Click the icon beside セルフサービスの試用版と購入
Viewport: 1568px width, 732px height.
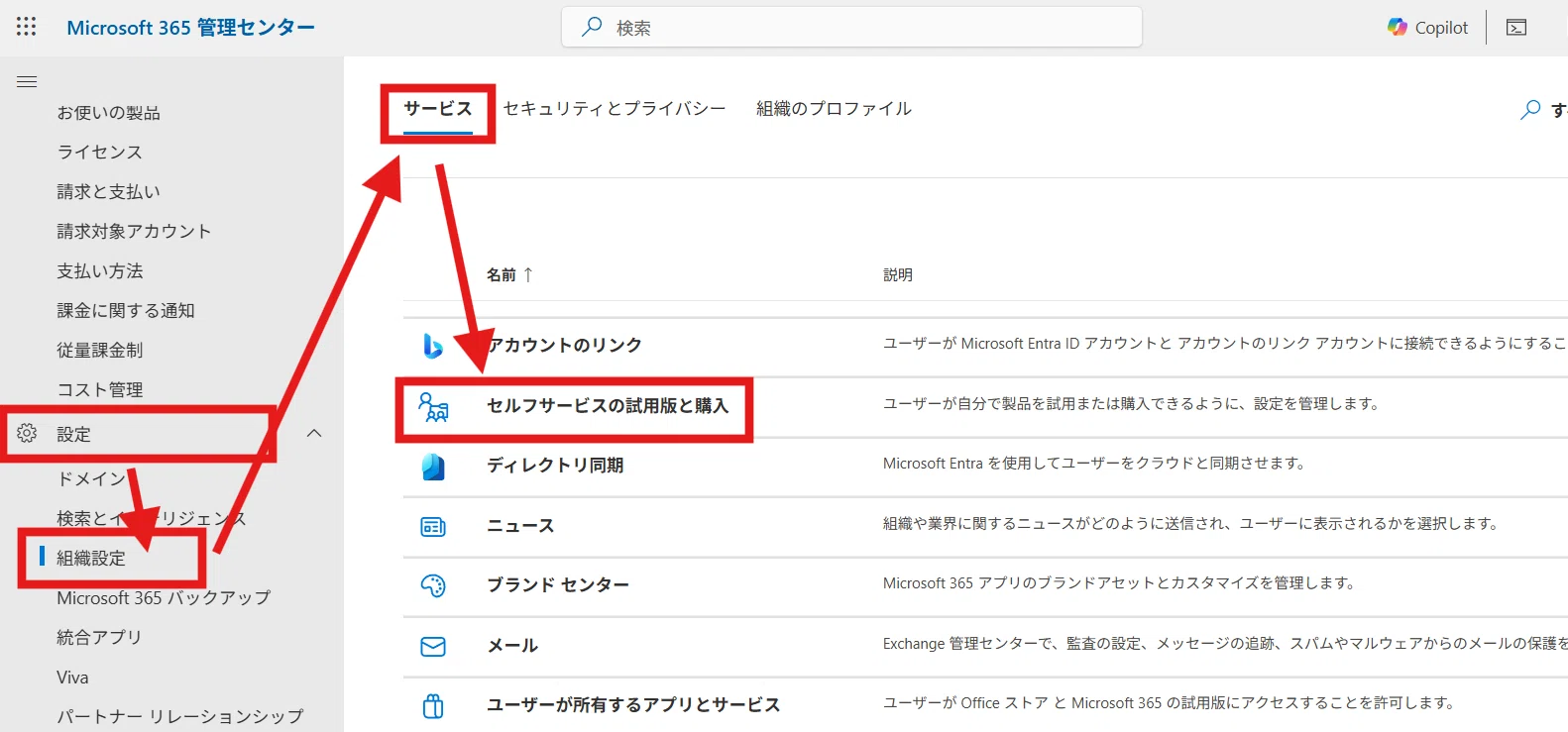(x=433, y=406)
